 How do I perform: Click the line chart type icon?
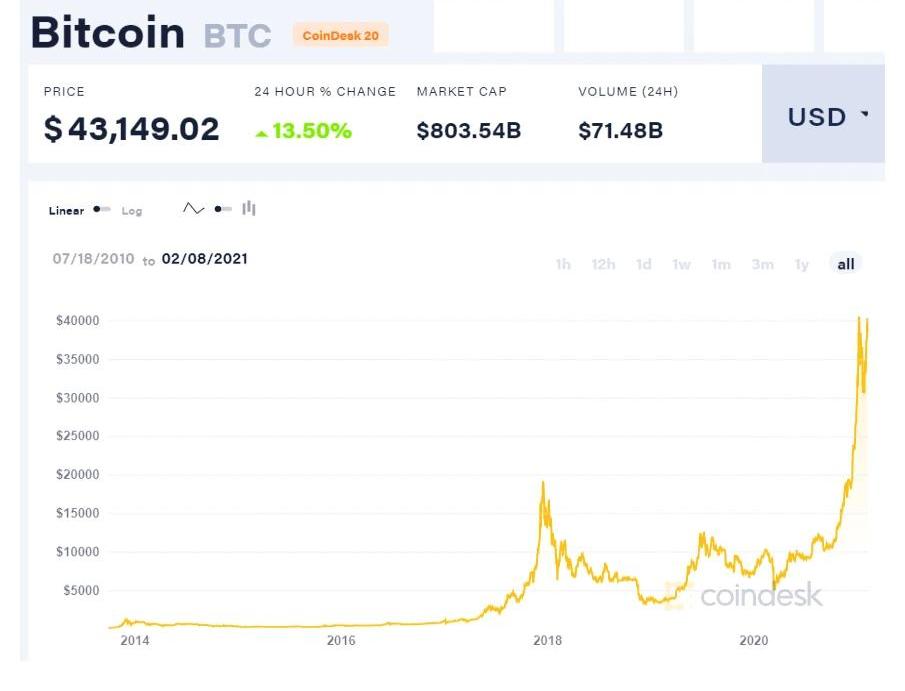(x=193, y=209)
